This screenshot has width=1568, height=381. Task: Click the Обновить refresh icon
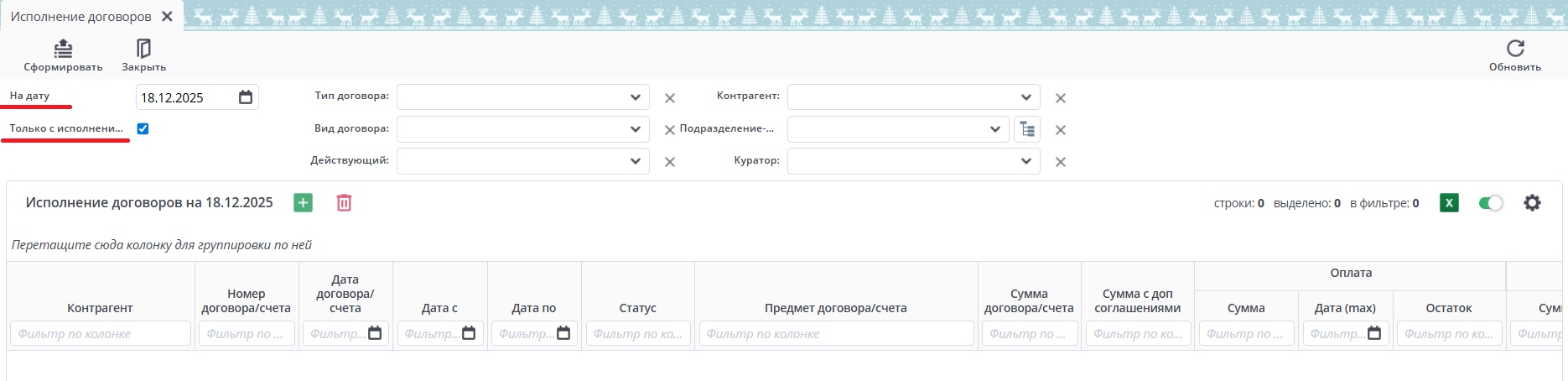pyautogui.click(x=1514, y=49)
